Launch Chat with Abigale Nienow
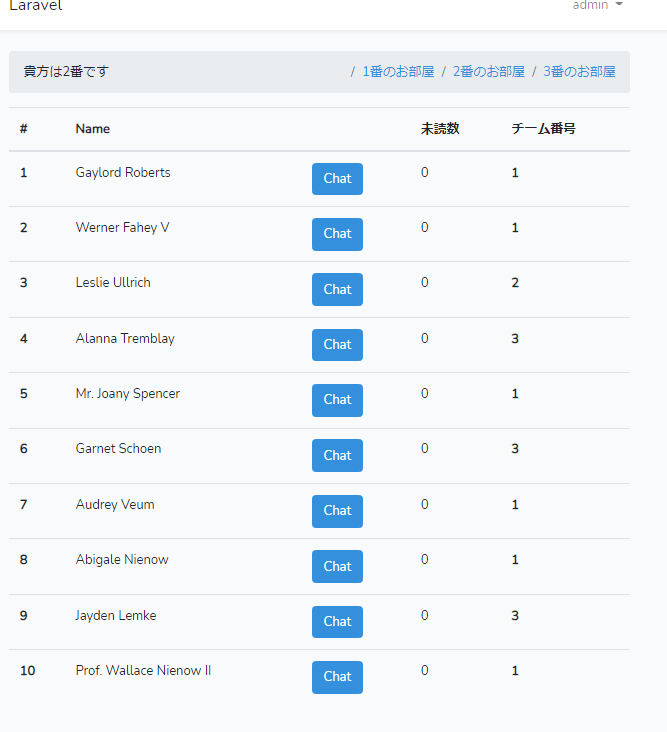Viewport: 667px width, 732px height. pyautogui.click(x=337, y=566)
